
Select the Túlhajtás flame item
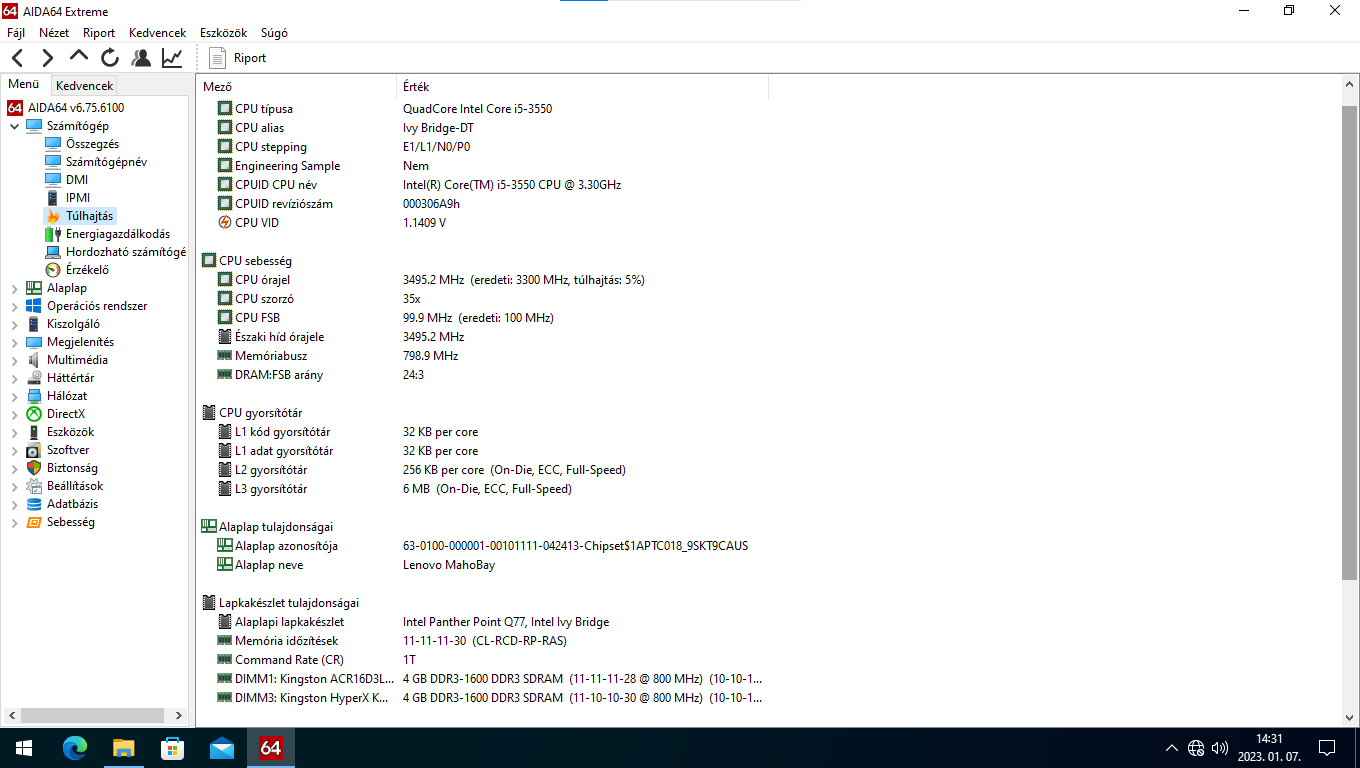(80, 216)
